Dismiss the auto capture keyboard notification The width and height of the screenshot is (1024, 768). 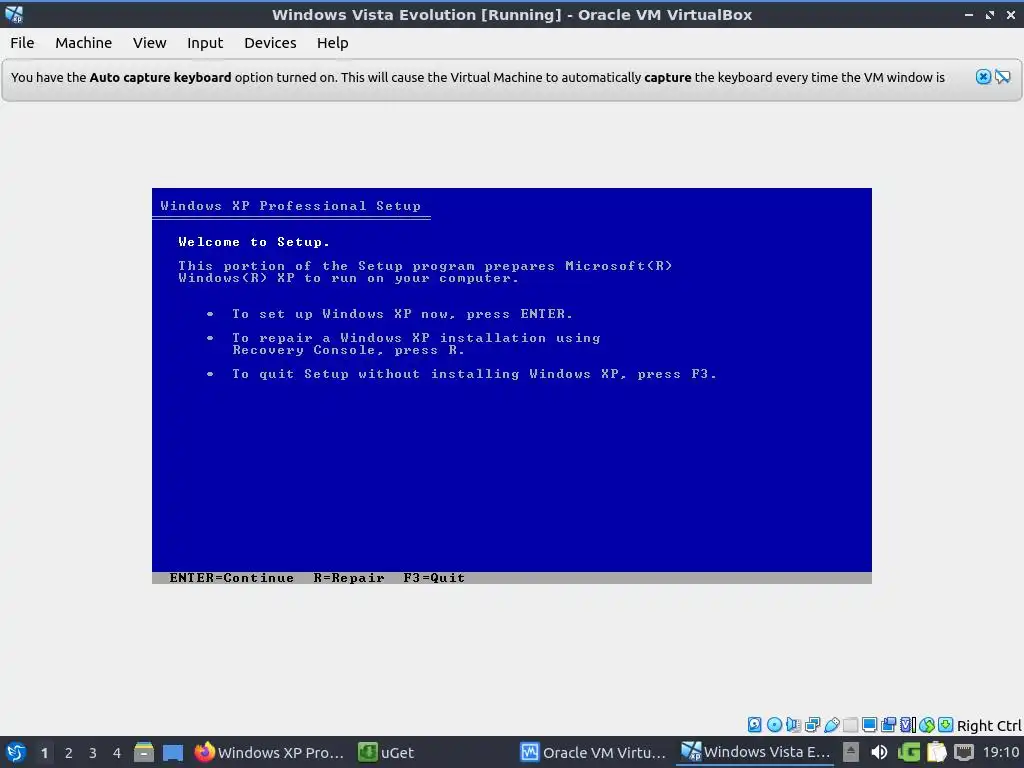click(984, 77)
